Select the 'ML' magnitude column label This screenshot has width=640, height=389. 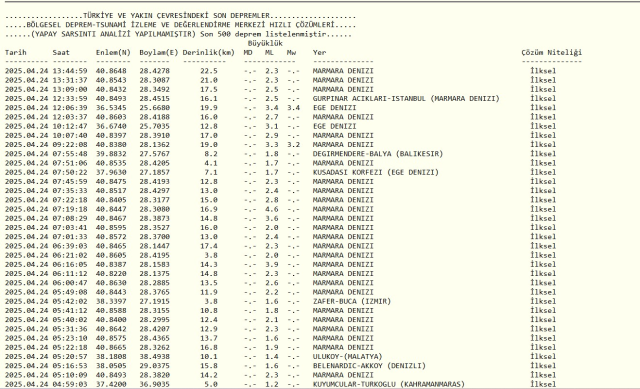coord(269,52)
